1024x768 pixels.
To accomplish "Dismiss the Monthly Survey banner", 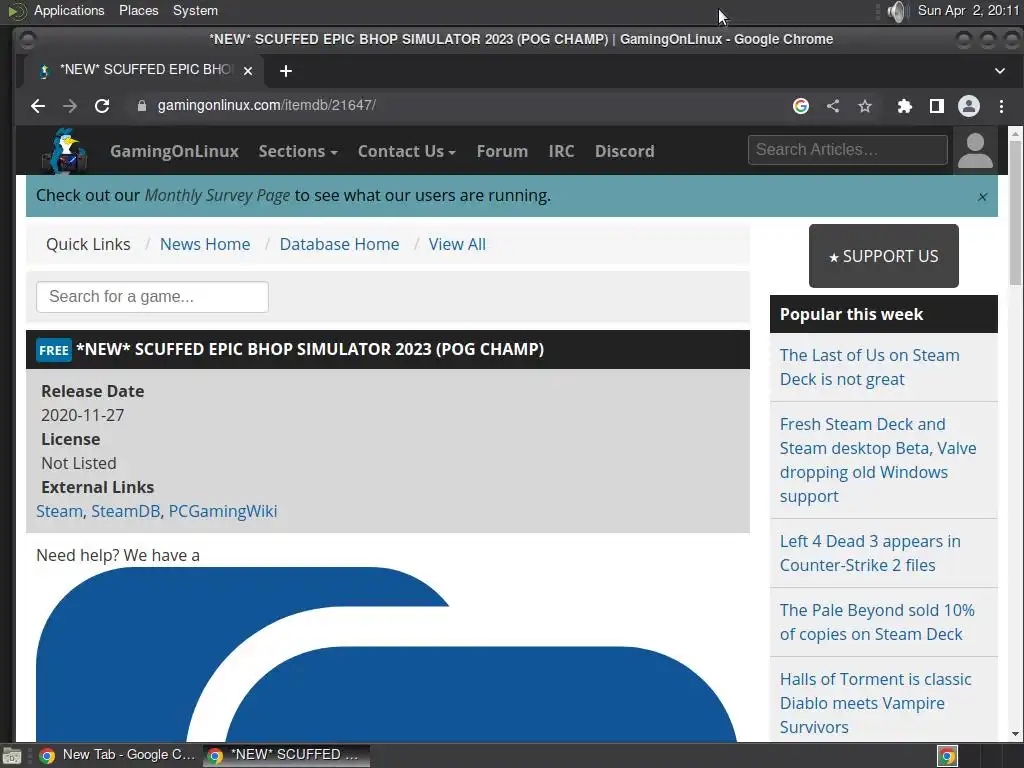I will click(x=982, y=197).
